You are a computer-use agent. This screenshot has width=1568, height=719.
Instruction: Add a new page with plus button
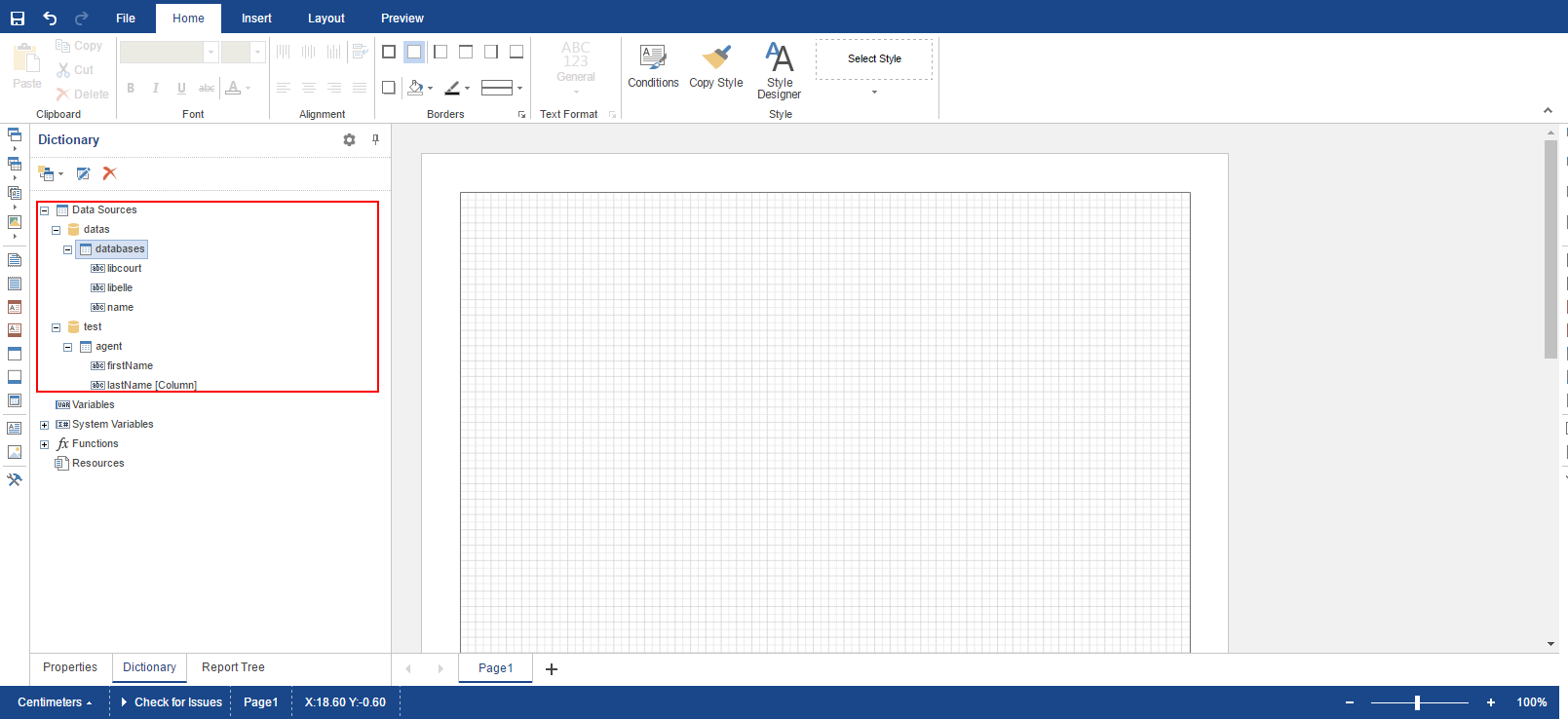[552, 668]
